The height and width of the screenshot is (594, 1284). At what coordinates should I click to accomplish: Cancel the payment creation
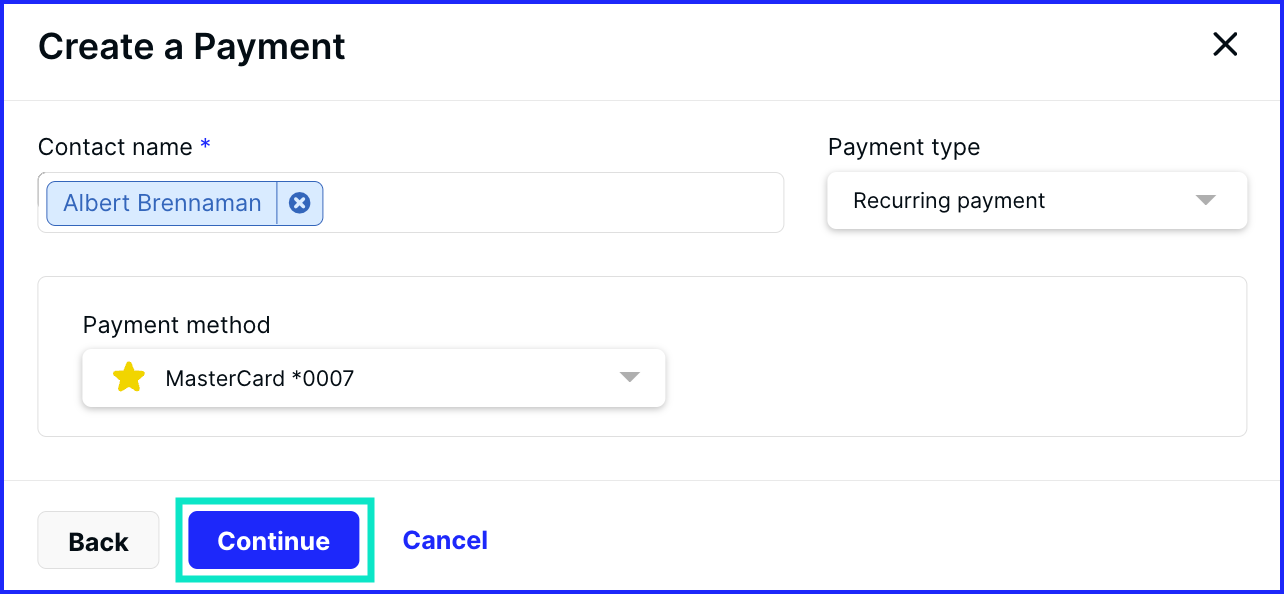coord(445,540)
